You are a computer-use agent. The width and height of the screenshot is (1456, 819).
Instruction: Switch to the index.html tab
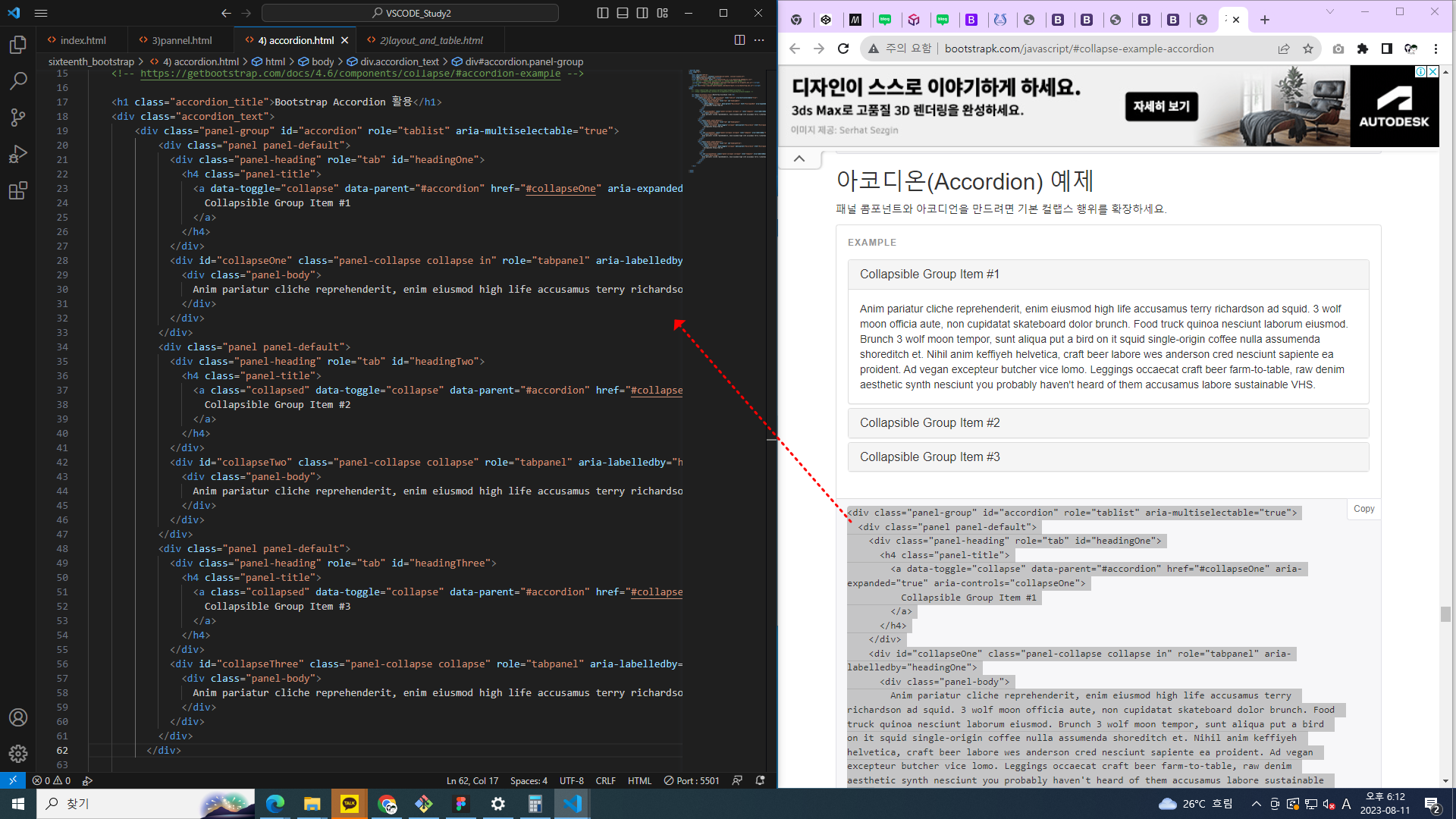click(x=82, y=40)
